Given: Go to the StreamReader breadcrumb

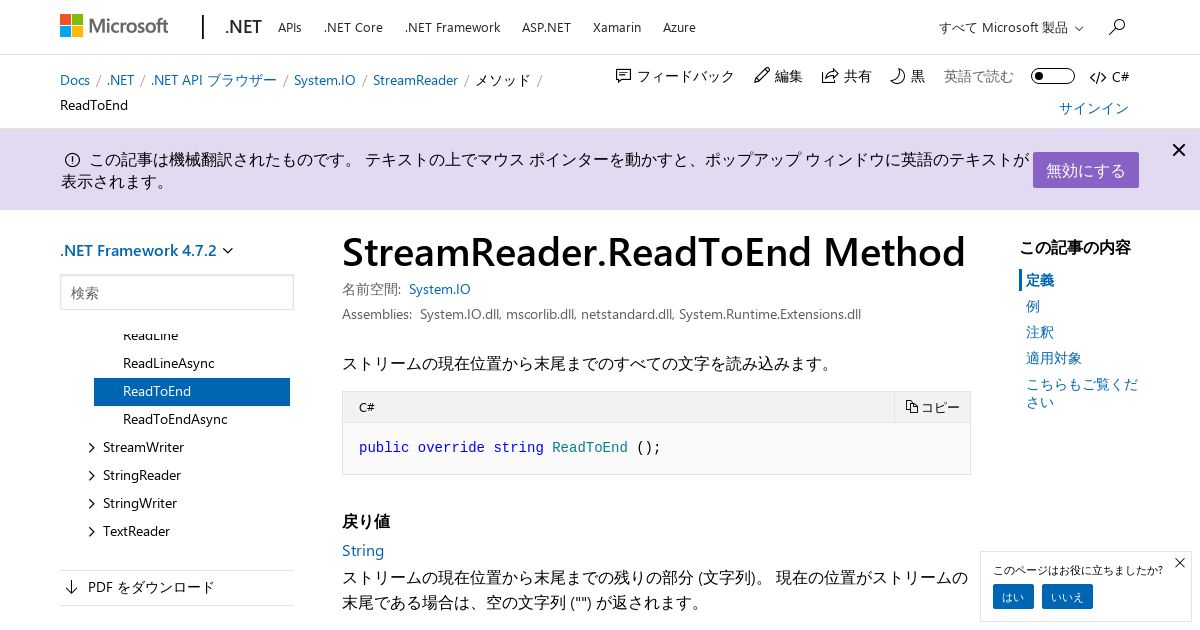Looking at the screenshot, I should pos(415,80).
